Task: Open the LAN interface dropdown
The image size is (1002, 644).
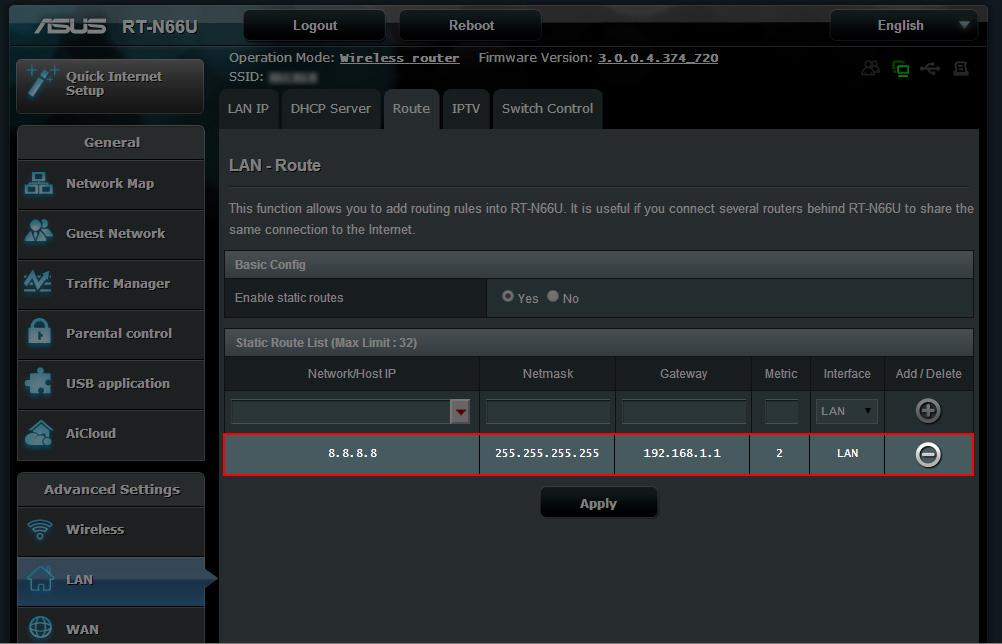Action: [846, 411]
